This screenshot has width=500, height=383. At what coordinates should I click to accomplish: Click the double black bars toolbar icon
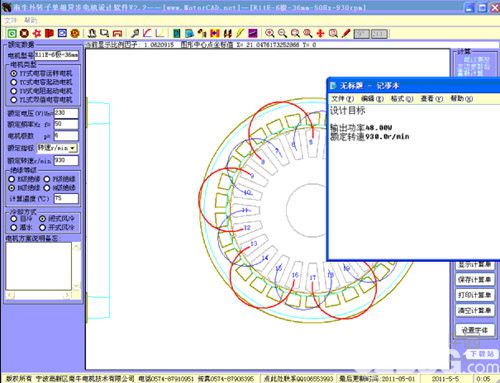[228, 33]
